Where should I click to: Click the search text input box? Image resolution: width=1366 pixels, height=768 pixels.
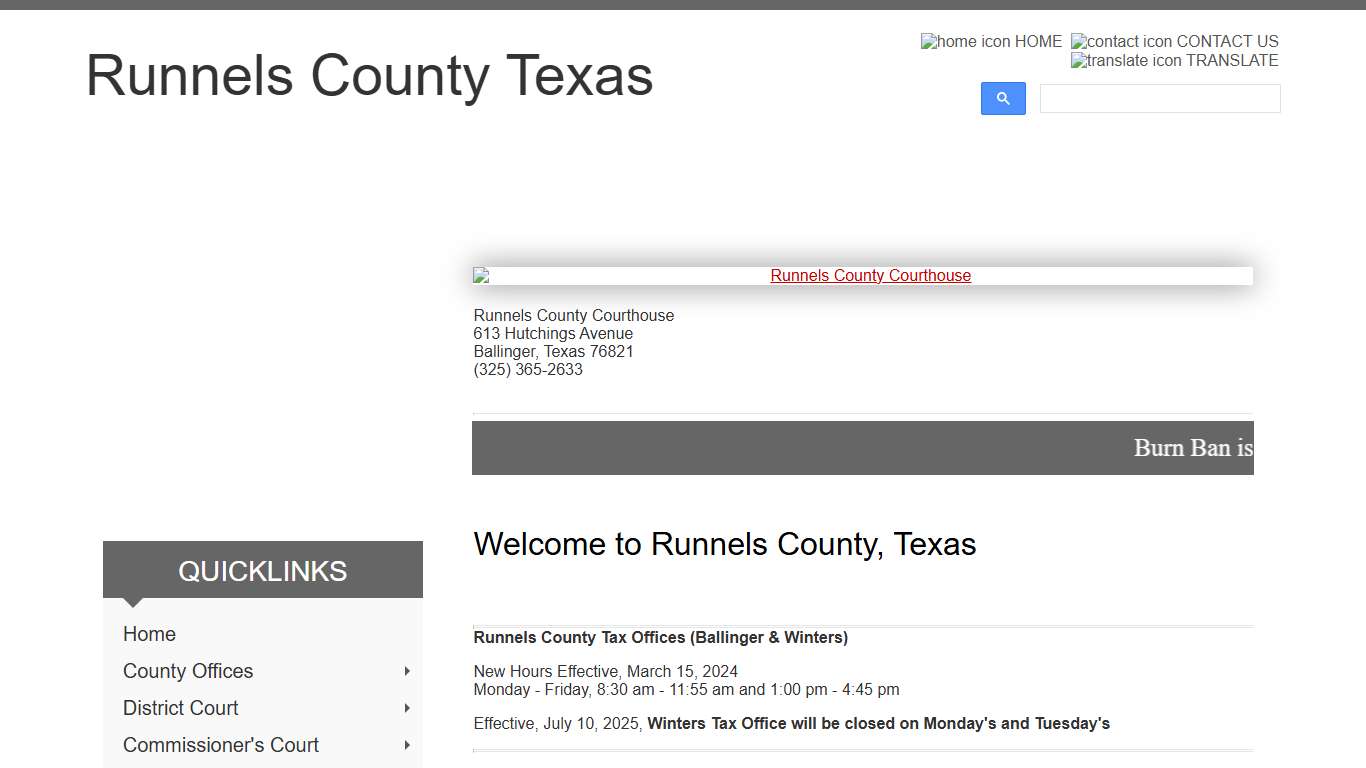pos(1159,98)
